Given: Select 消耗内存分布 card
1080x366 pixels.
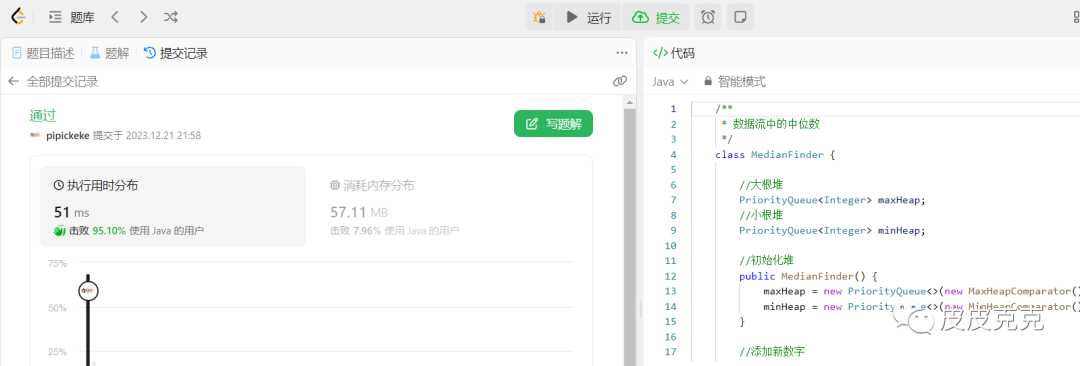Looking at the screenshot, I should pos(449,207).
